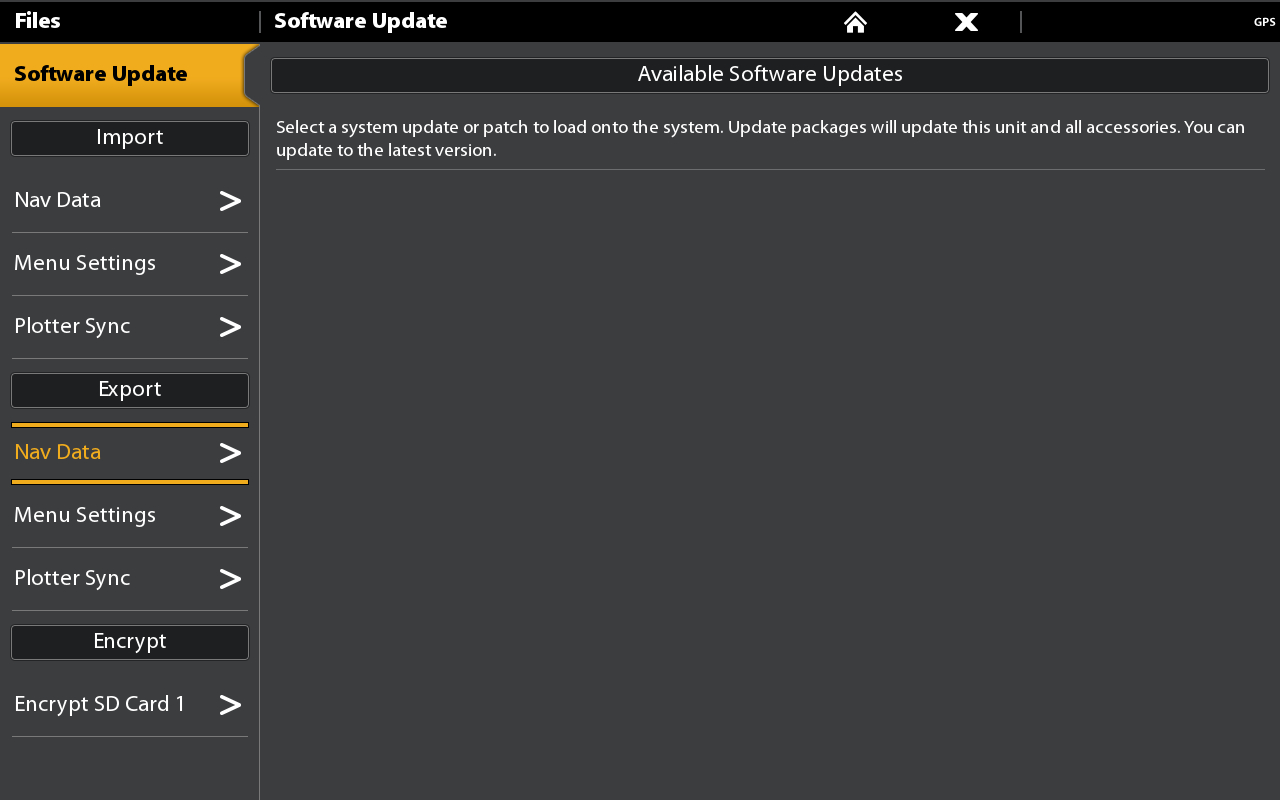This screenshot has height=800, width=1280.
Task: Choose Encrypt SD Card 1
Action: (130, 705)
